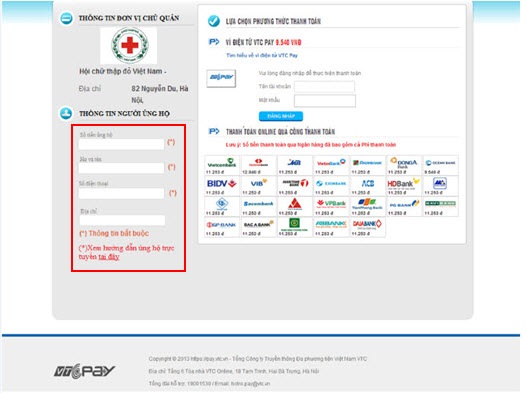This screenshot has height=393, width=526.
Task: Choose the VPBank payment option
Action: (x=331, y=207)
